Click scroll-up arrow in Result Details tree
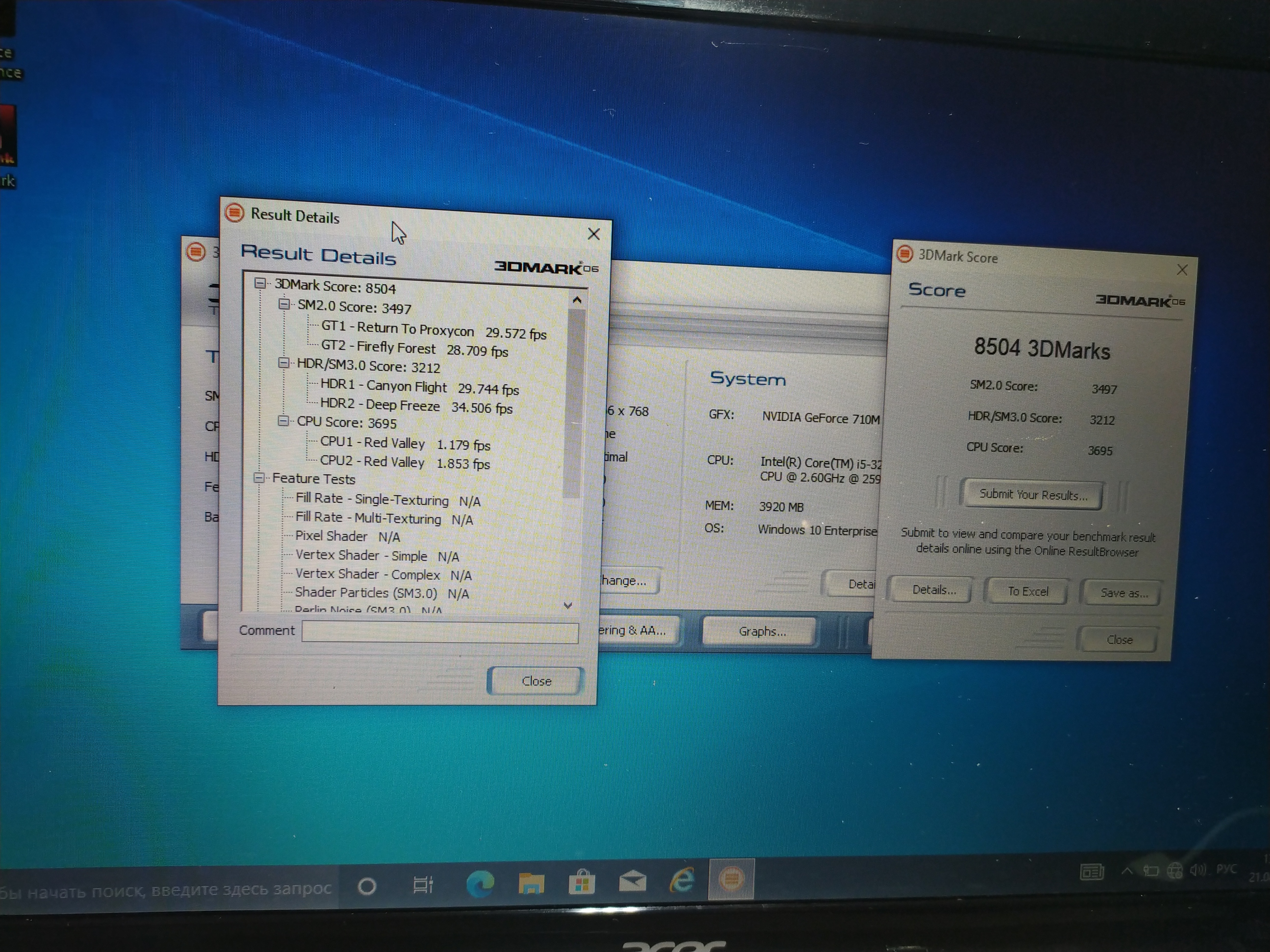This screenshot has width=1270, height=952. click(x=577, y=300)
